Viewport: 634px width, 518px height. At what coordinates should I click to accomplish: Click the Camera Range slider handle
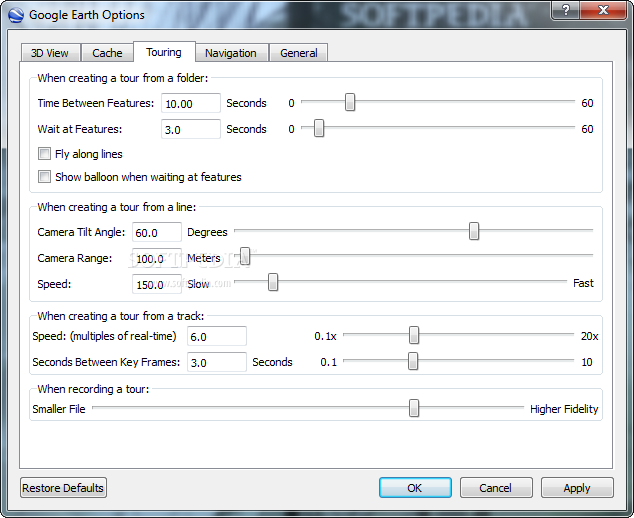coord(245,256)
